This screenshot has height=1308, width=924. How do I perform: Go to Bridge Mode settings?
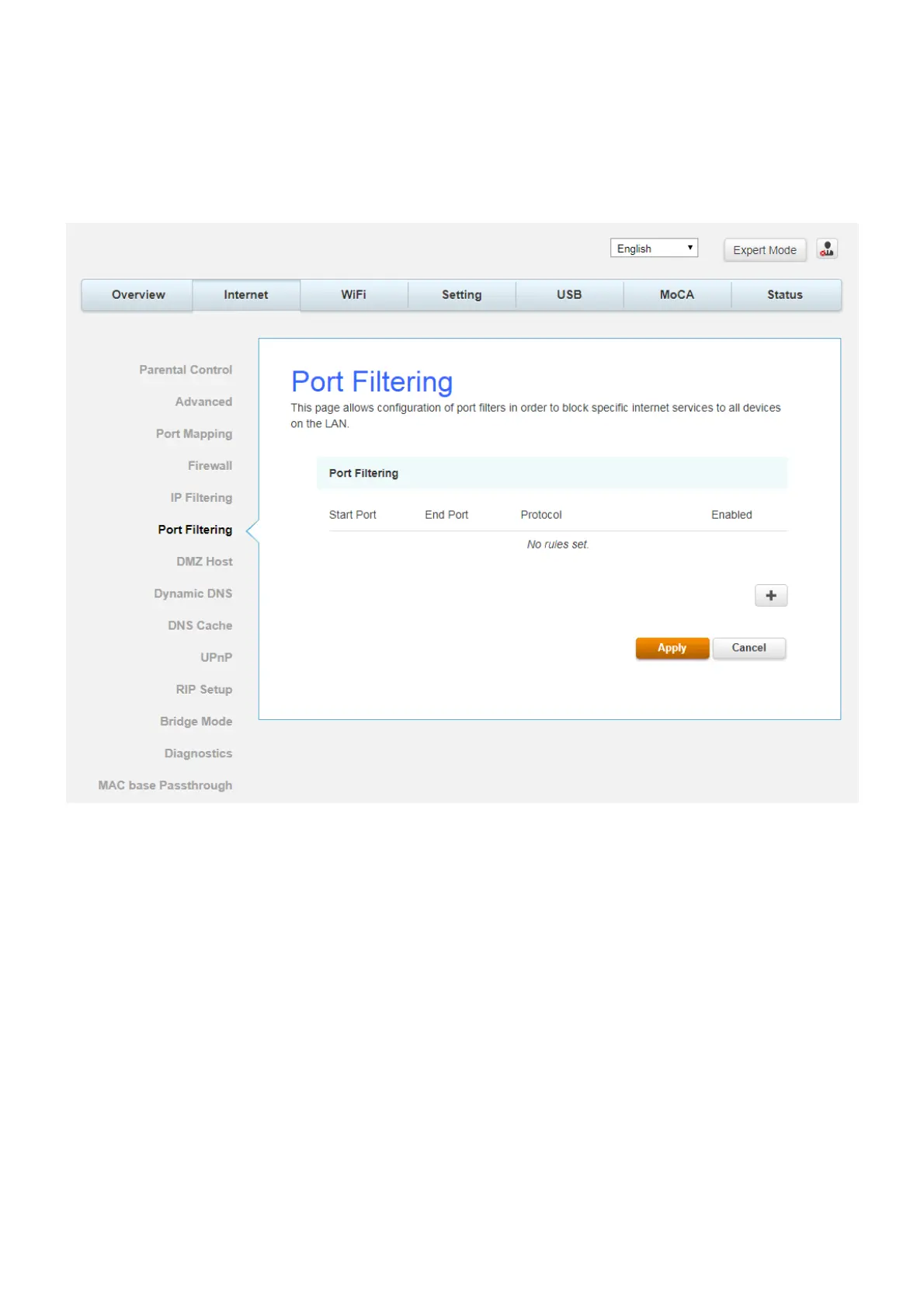[196, 721]
